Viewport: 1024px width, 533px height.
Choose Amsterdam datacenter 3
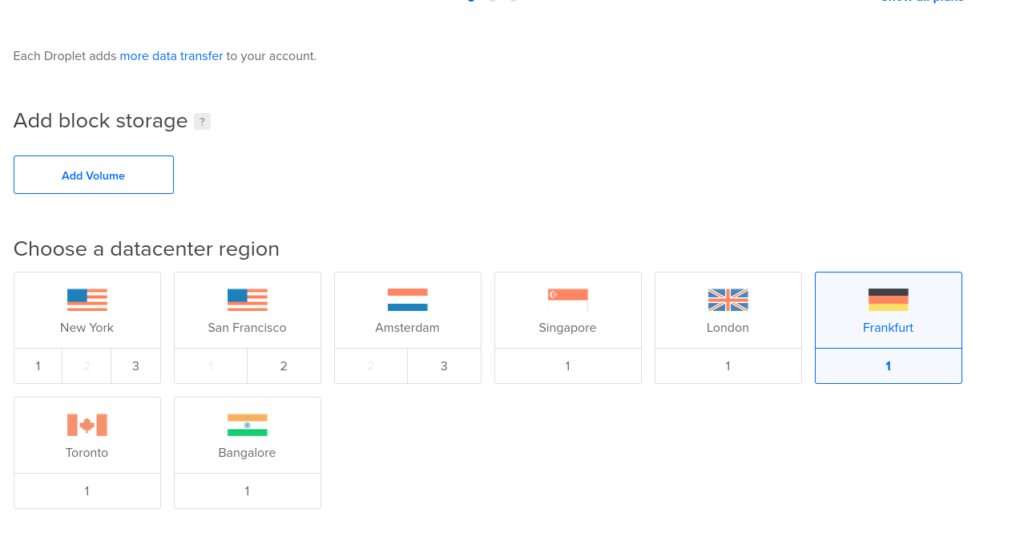[444, 366]
